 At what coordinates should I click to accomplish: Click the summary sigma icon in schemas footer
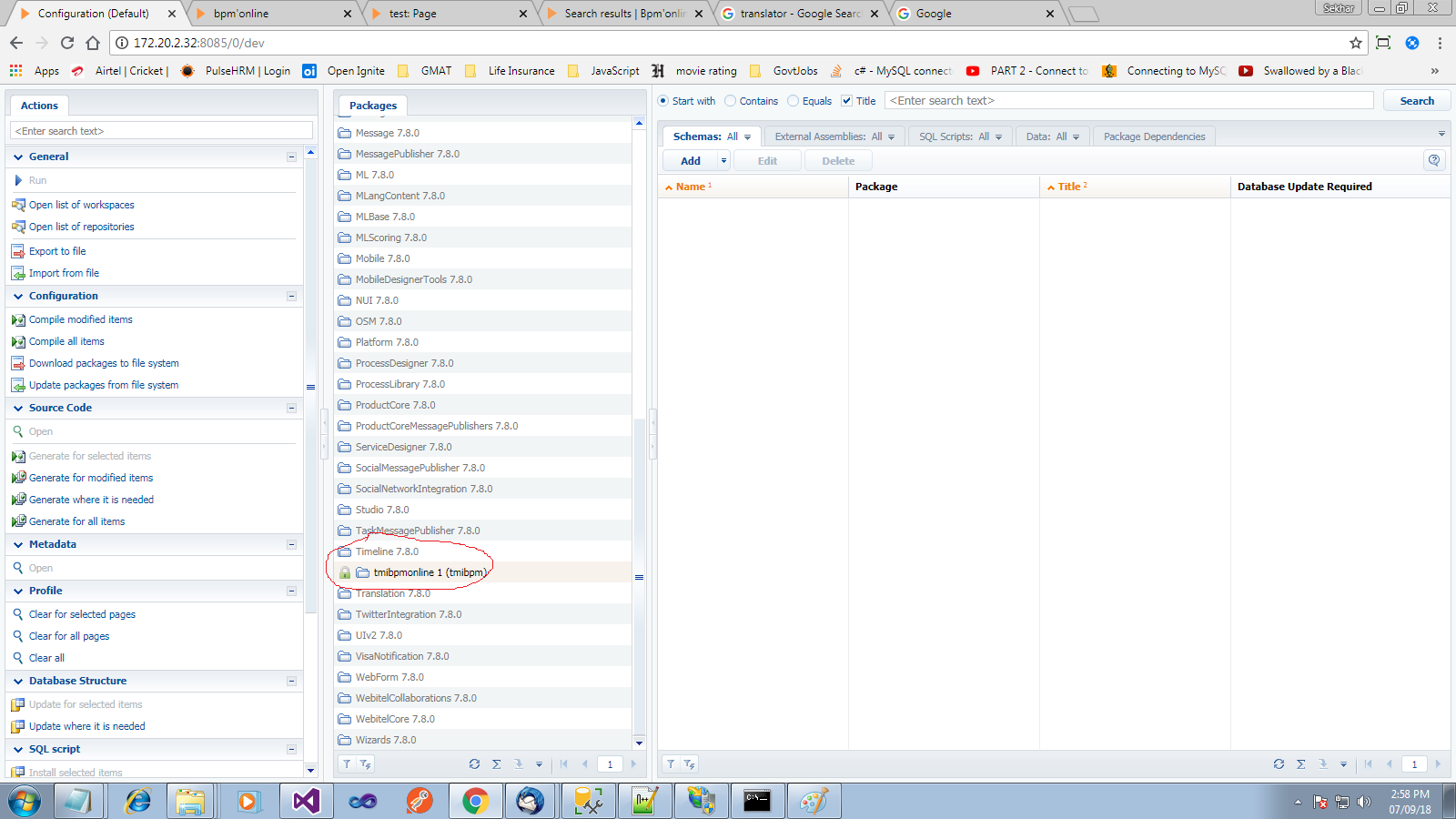coord(1300,764)
